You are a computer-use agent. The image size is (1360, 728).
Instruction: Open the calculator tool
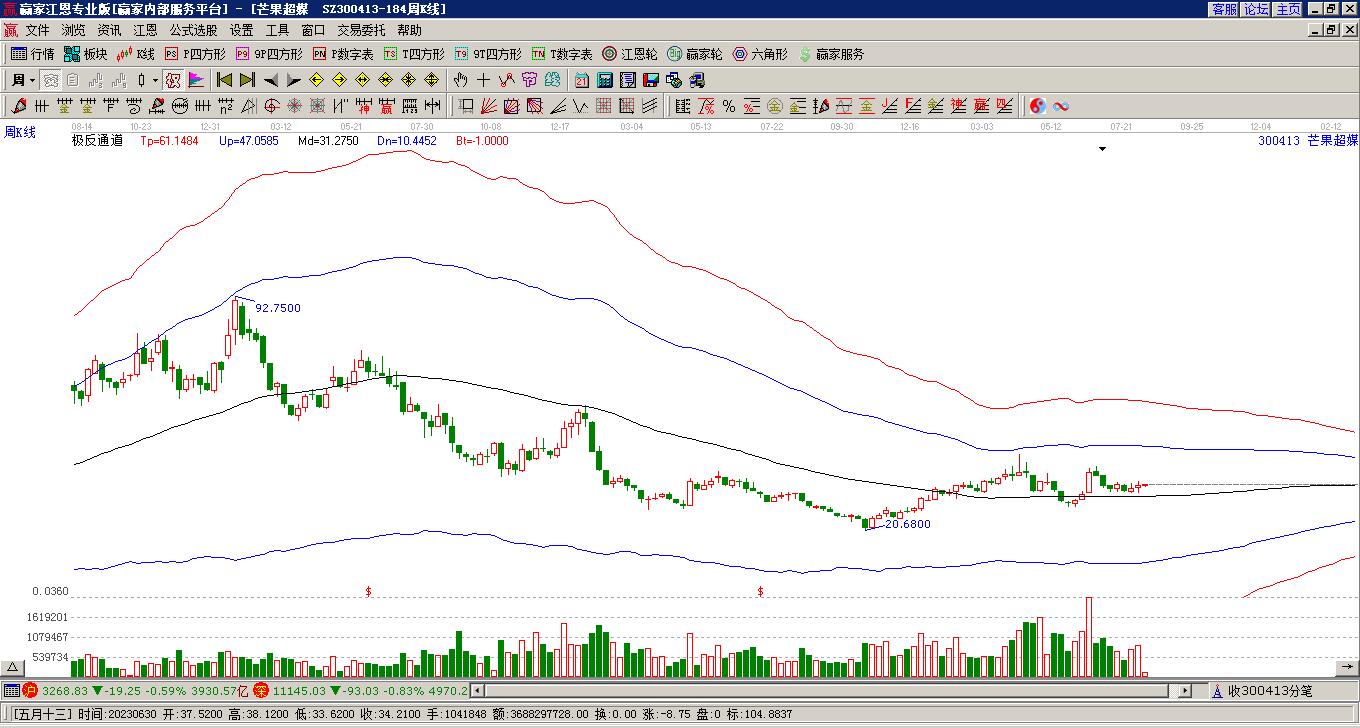[x=604, y=80]
